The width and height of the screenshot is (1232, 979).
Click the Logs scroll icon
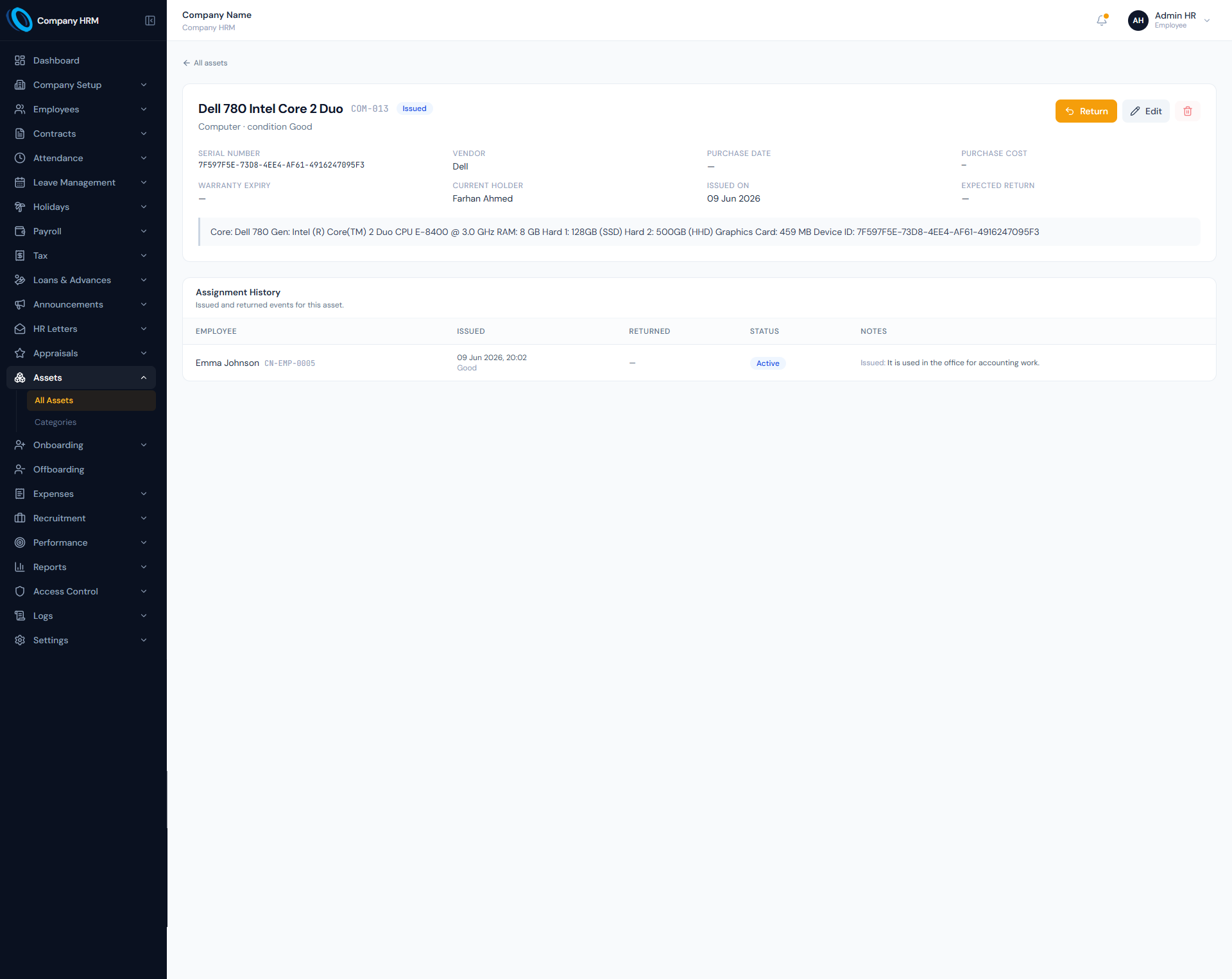[20, 616]
